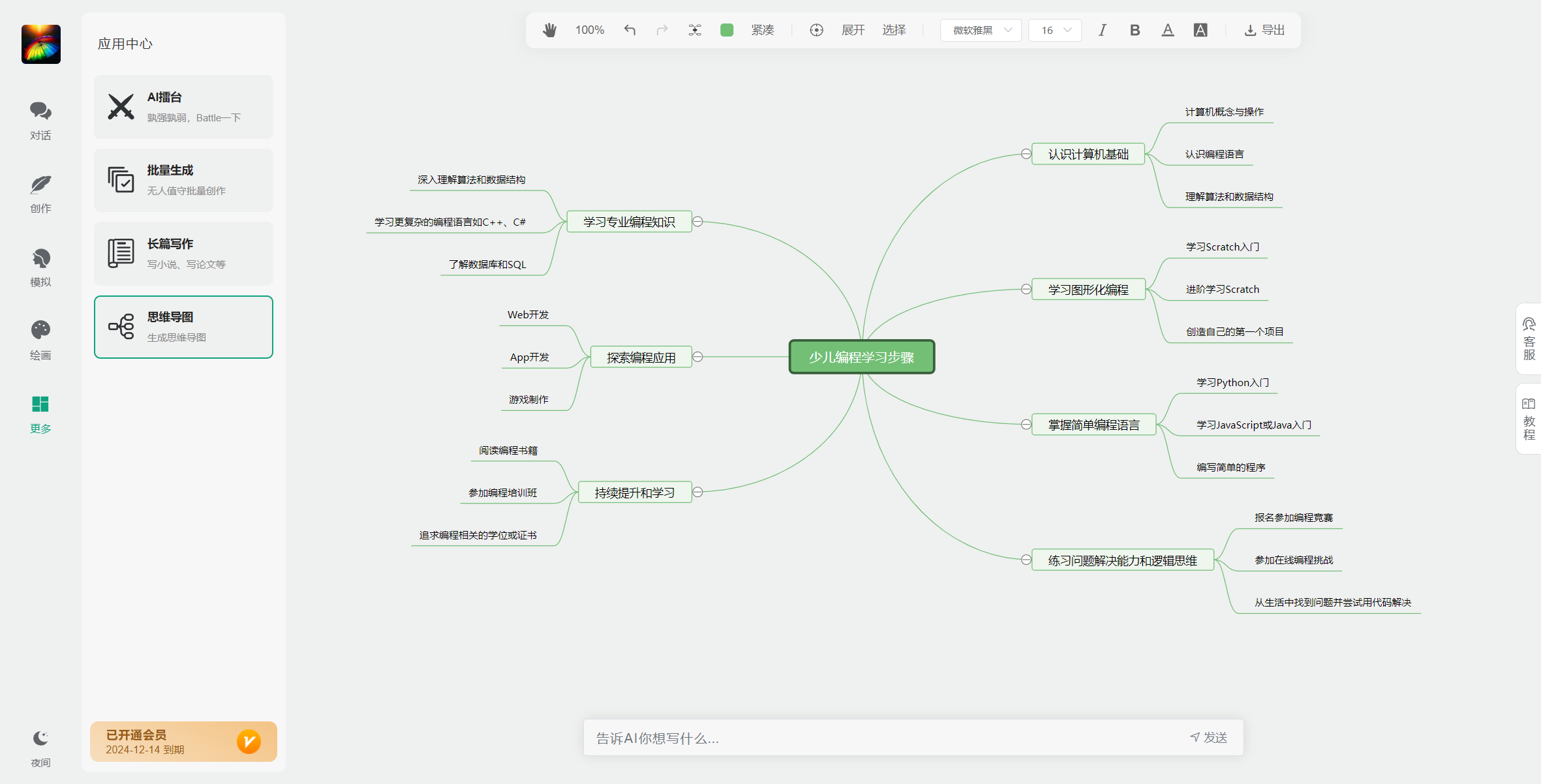
Task: Open the green theme color swatch
Action: (727, 30)
